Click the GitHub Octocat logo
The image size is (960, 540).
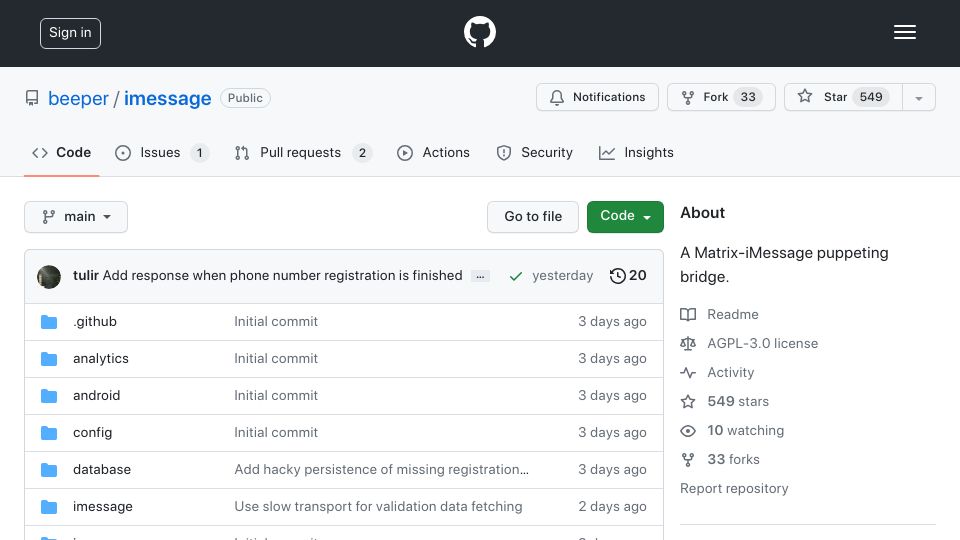[479, 32]
